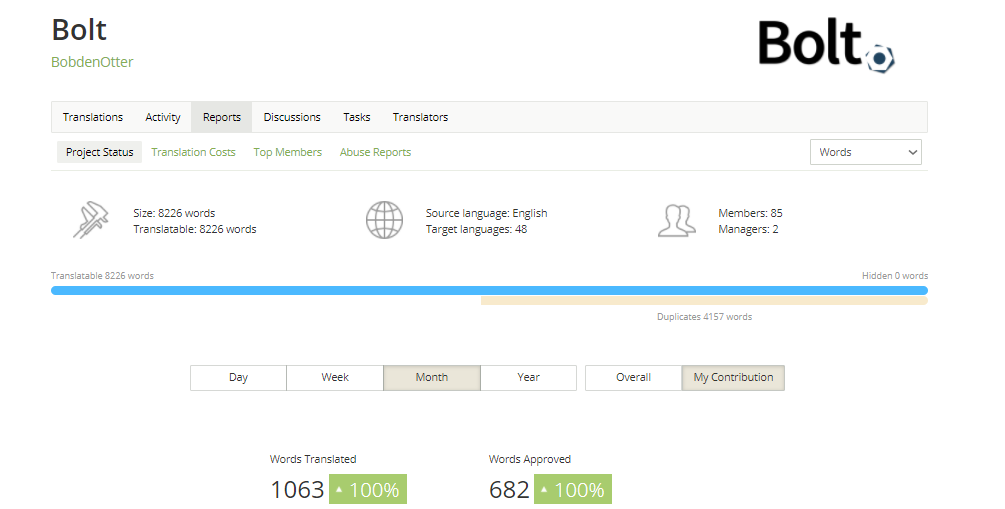Screen dimensions: 1005x509
Task: Switch to My Contribution view
Action: click(x=733, y=378)
